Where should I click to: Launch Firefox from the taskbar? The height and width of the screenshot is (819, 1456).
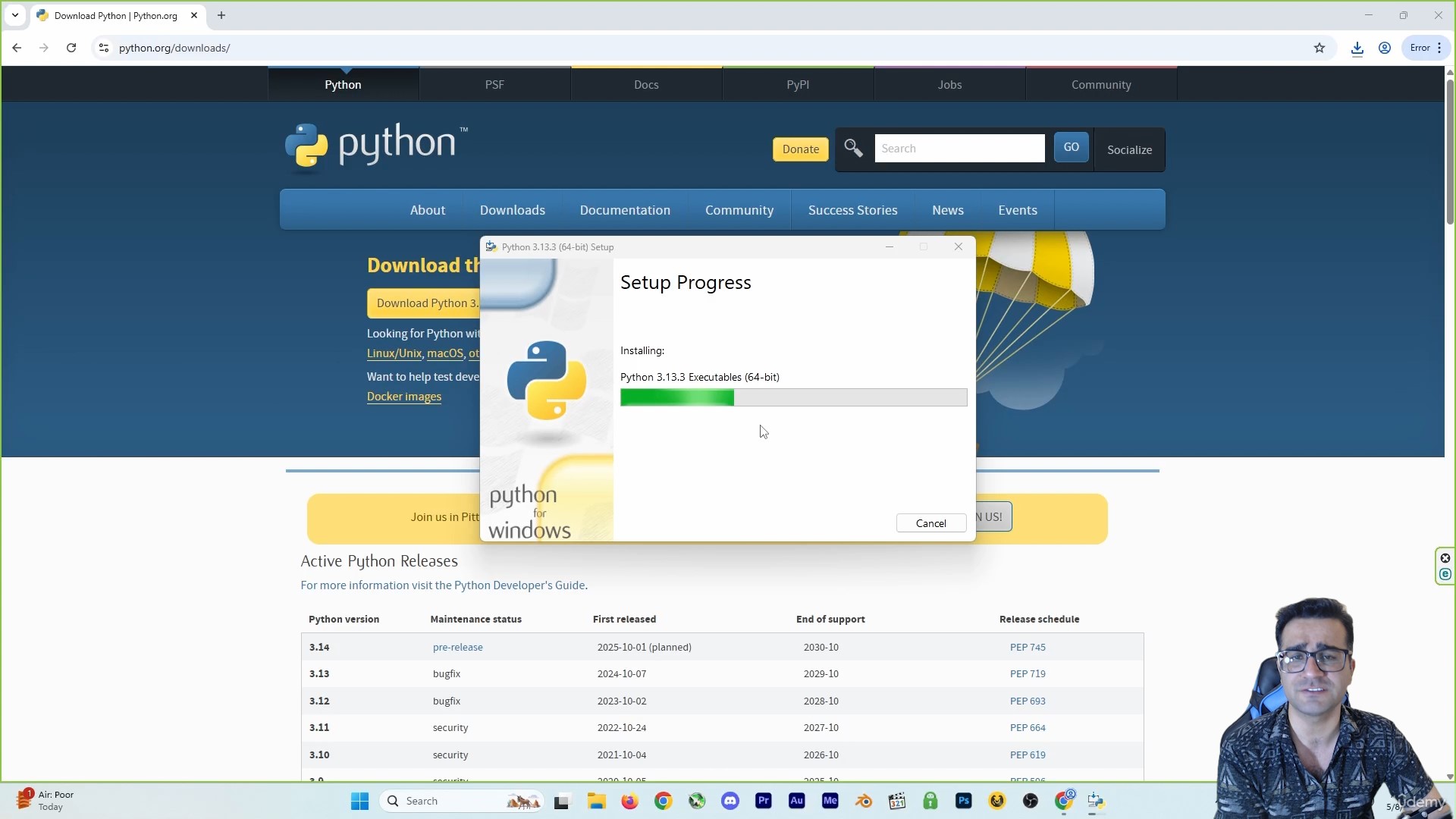629,801
